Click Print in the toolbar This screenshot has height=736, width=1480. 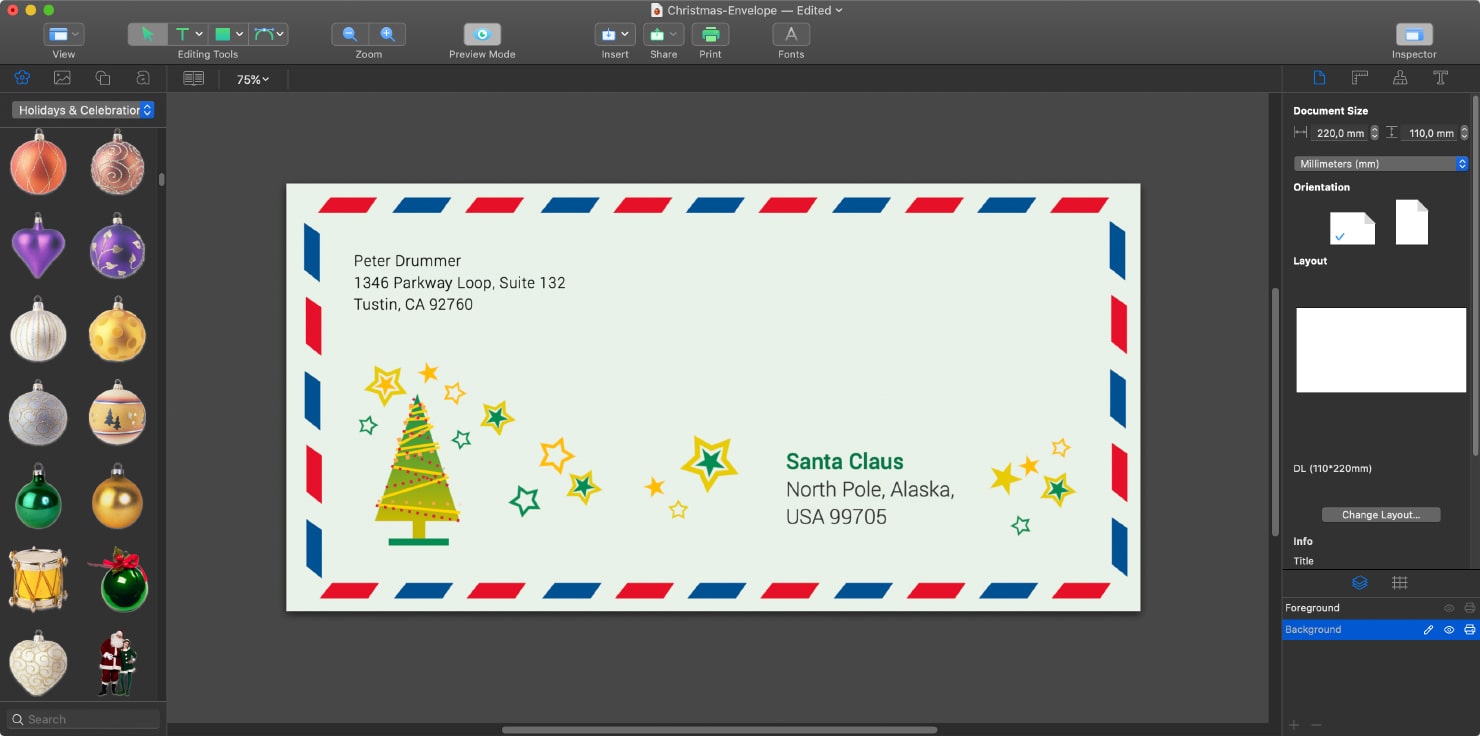pyautogui.click(x=710, y=33)
